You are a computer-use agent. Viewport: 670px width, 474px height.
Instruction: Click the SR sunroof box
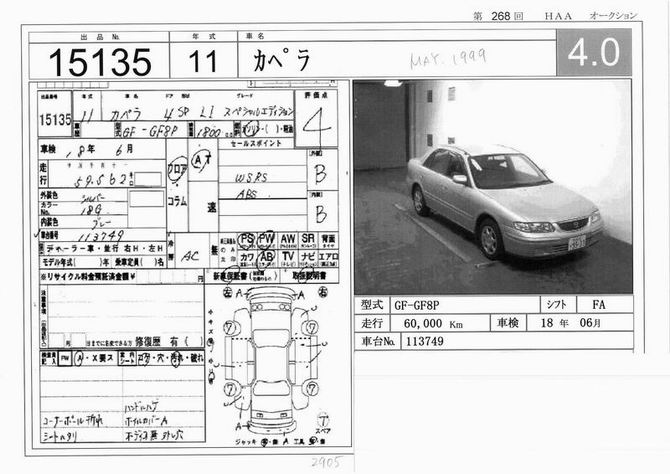point(308,240)
